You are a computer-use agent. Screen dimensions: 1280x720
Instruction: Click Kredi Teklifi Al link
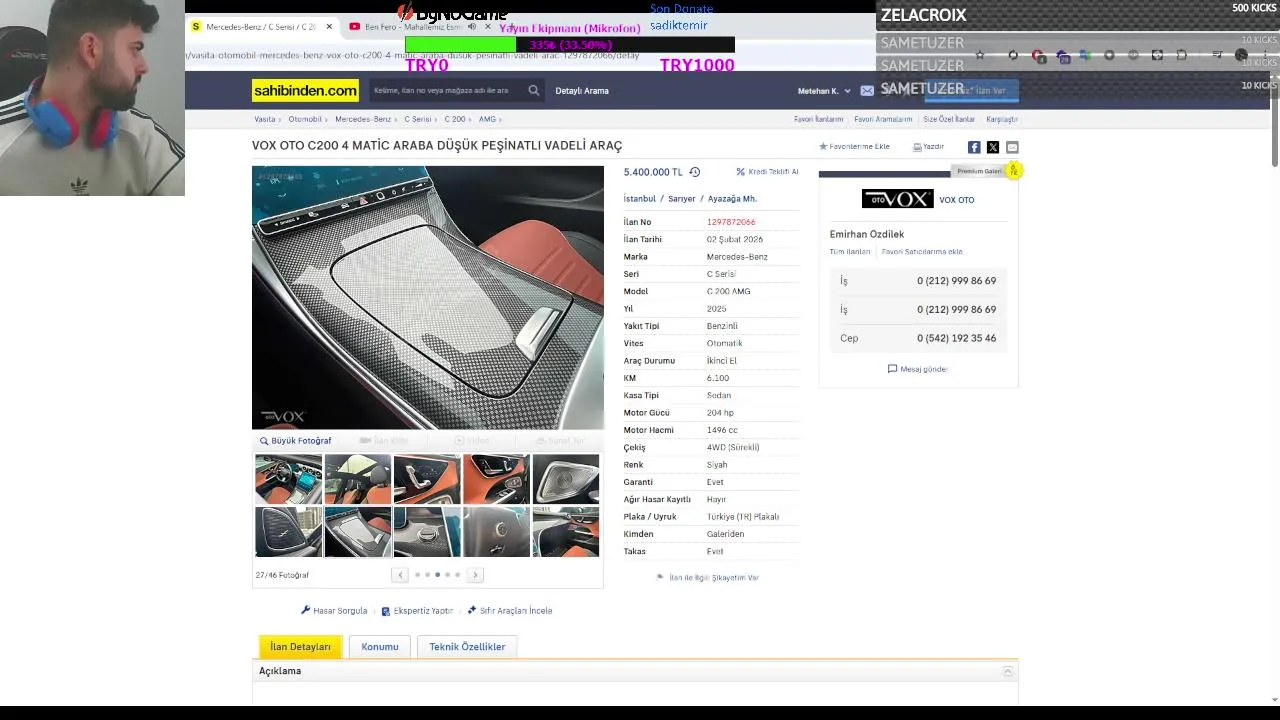click(767, 172)
